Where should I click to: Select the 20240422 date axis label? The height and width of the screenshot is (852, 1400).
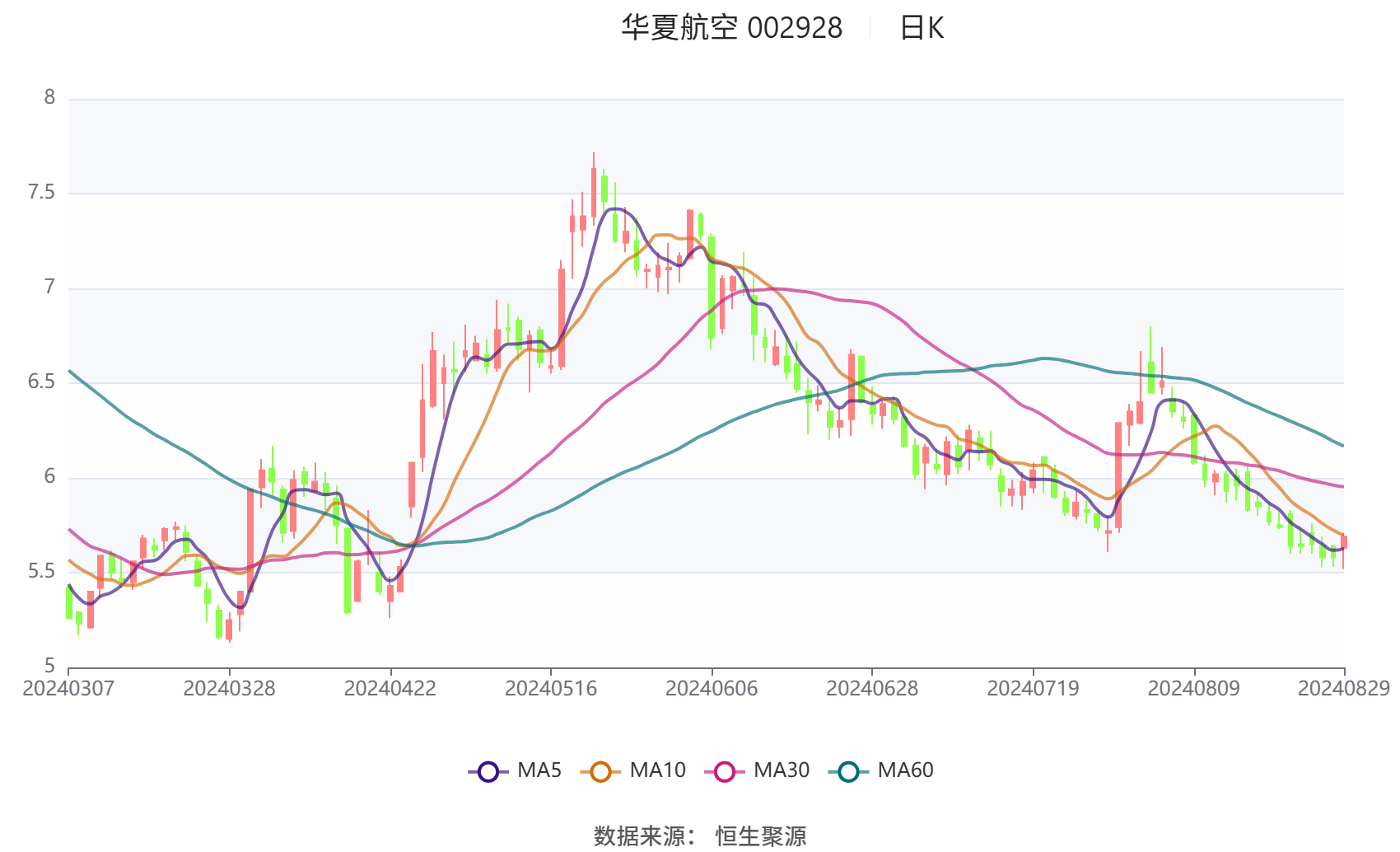[390, 689]
